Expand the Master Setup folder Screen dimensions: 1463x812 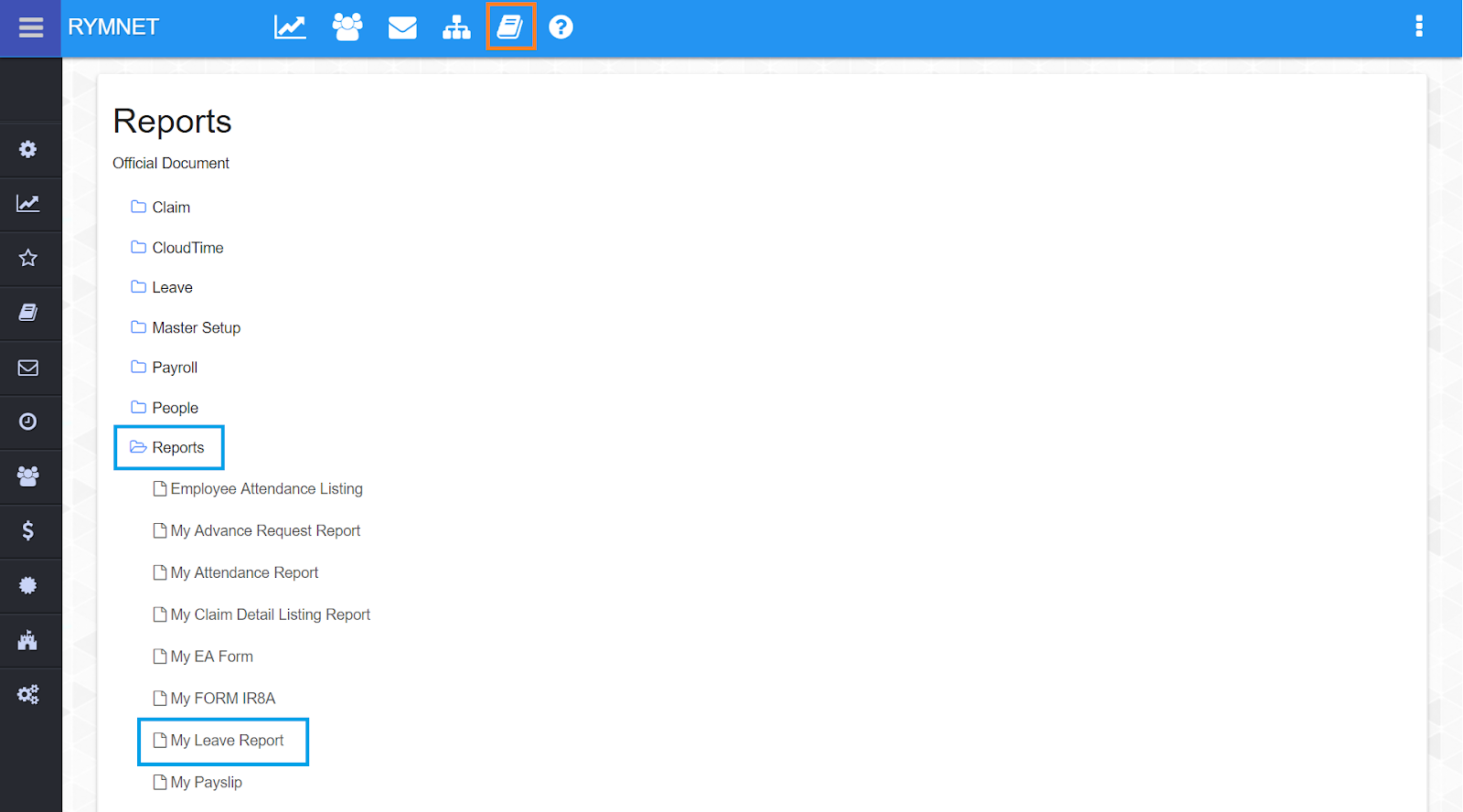point(196,327)
